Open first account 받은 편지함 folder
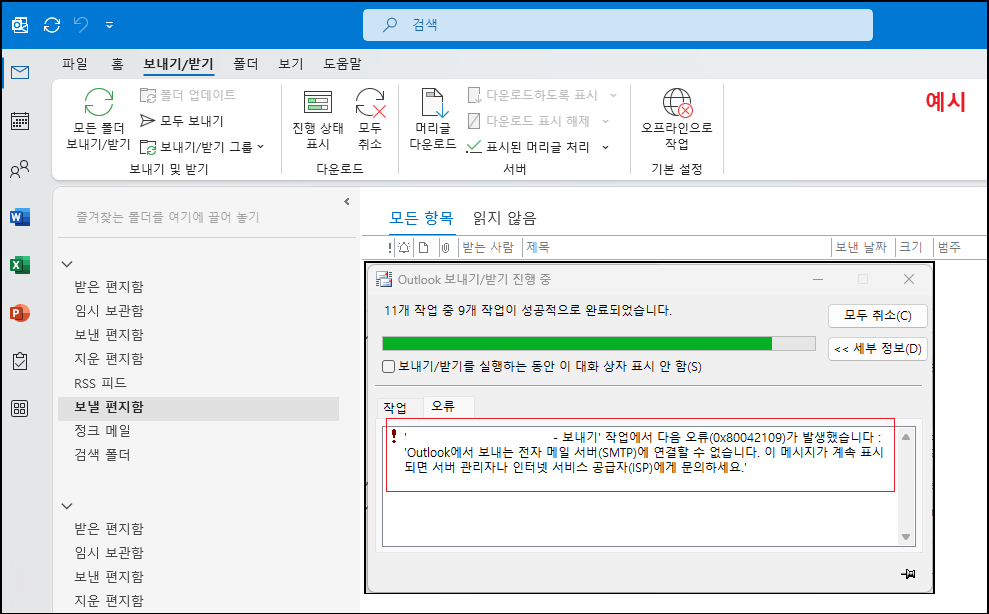Screen dimensions: 989x614 tap(108, 286)
